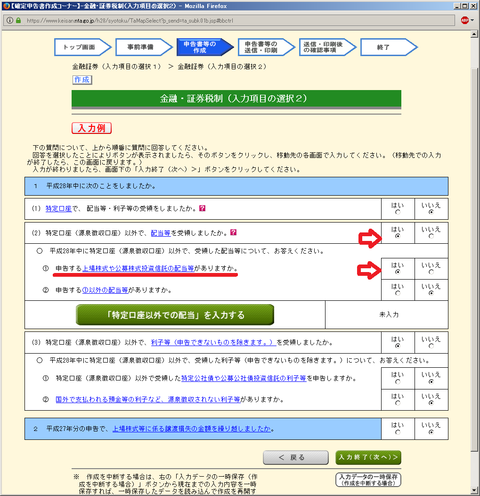Select はい for question 2 平成27年分
Screen dimensions: 480x496
click(x=397, y=432)
